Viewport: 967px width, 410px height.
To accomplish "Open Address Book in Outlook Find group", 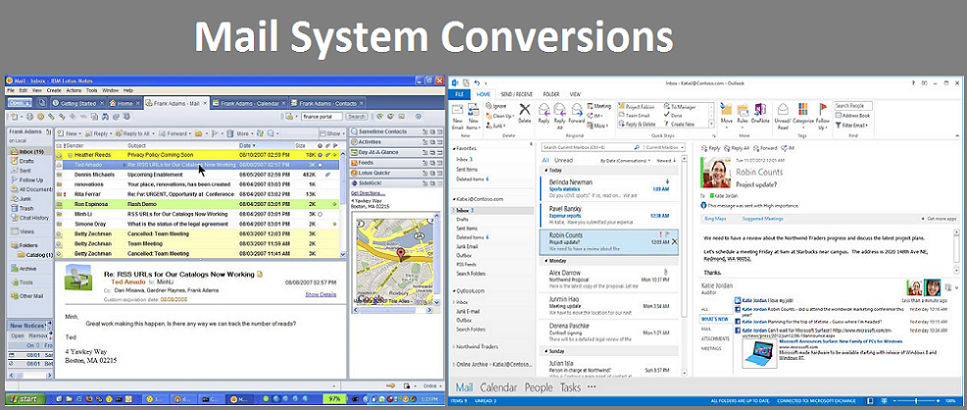I will click(852, 115).
